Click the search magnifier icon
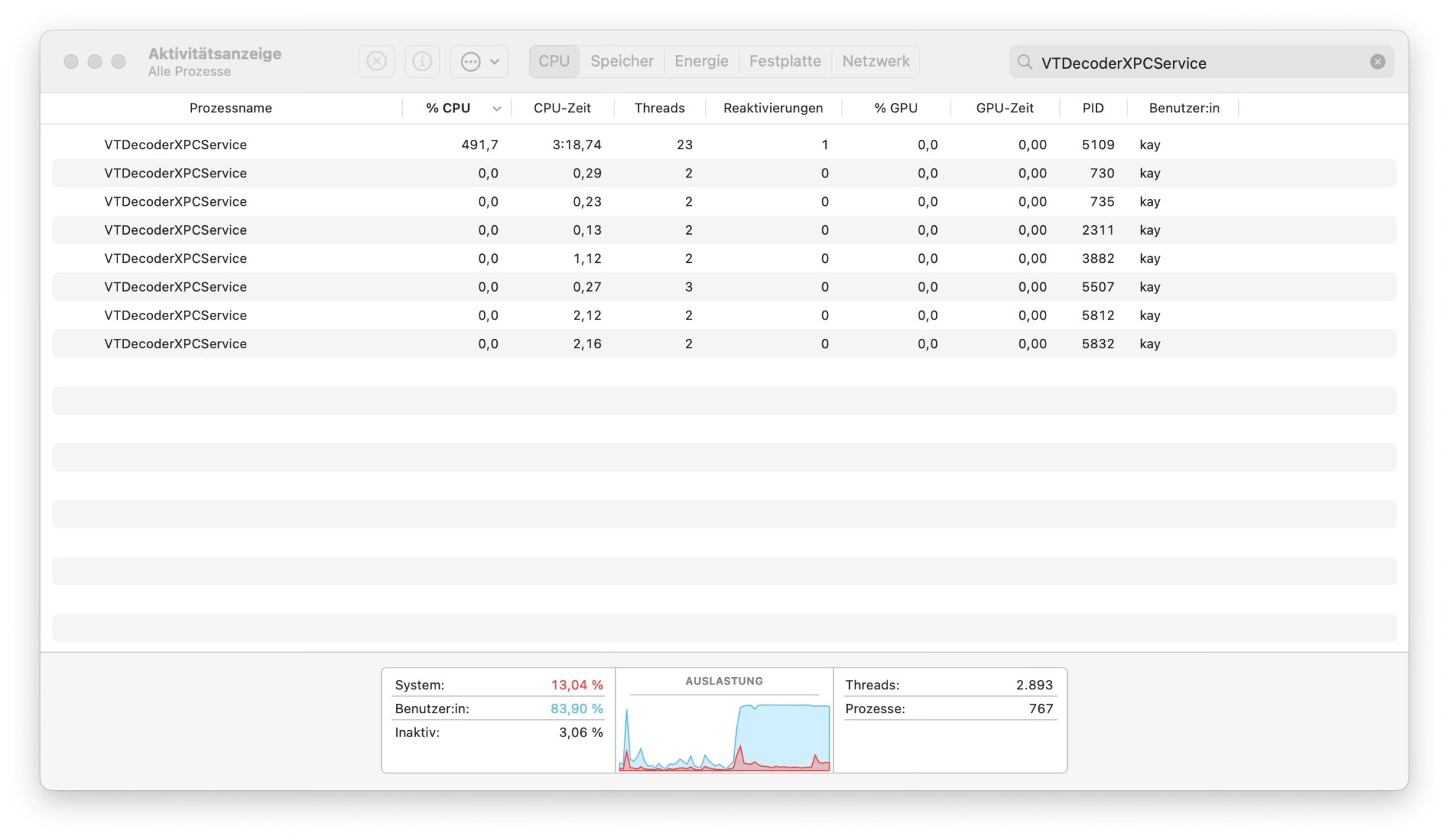The height and width of the screenshot is (840, 1449). coord(1024,62)
